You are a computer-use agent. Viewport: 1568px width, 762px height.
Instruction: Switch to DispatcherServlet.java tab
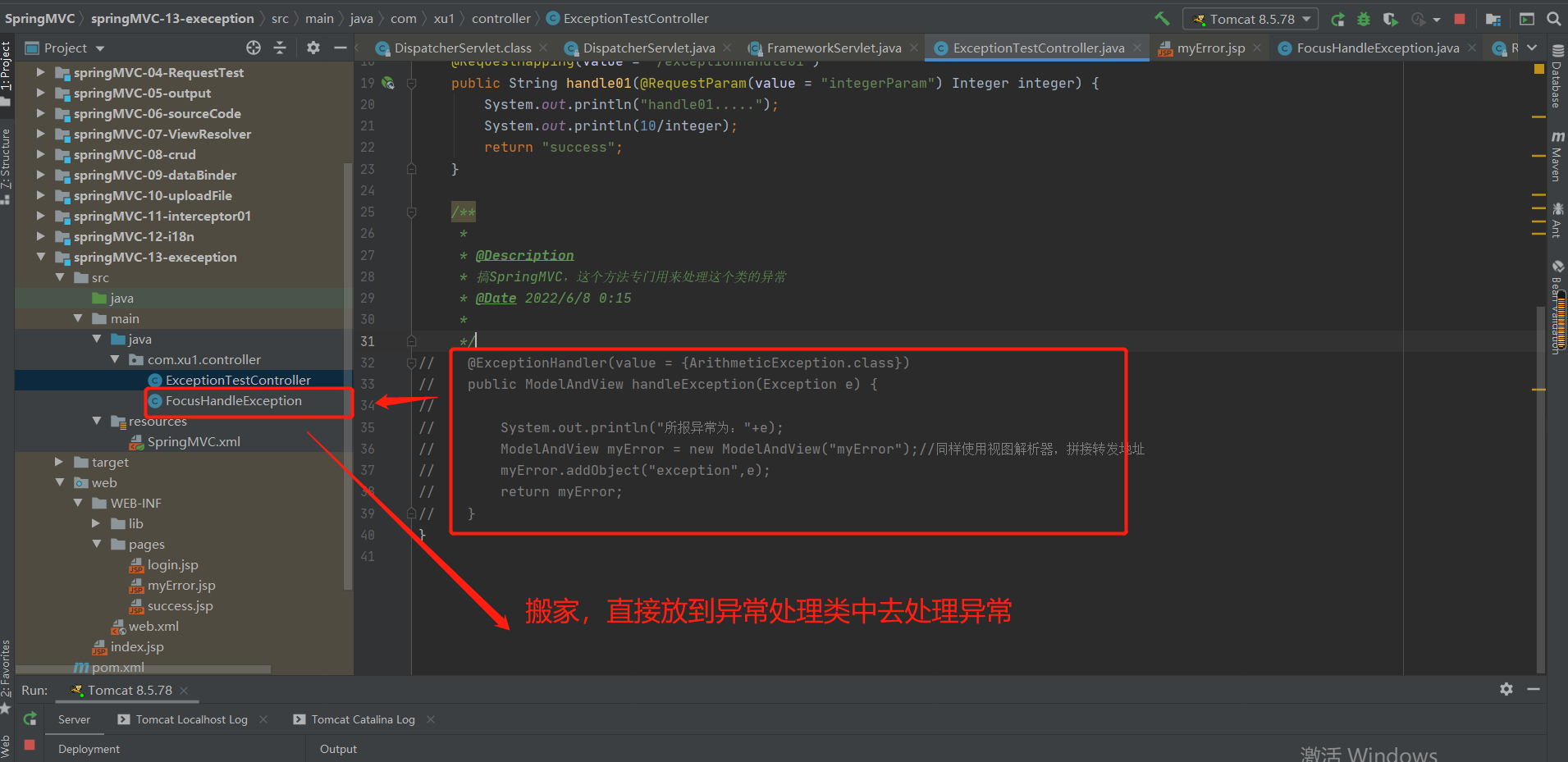coord(648,48)
